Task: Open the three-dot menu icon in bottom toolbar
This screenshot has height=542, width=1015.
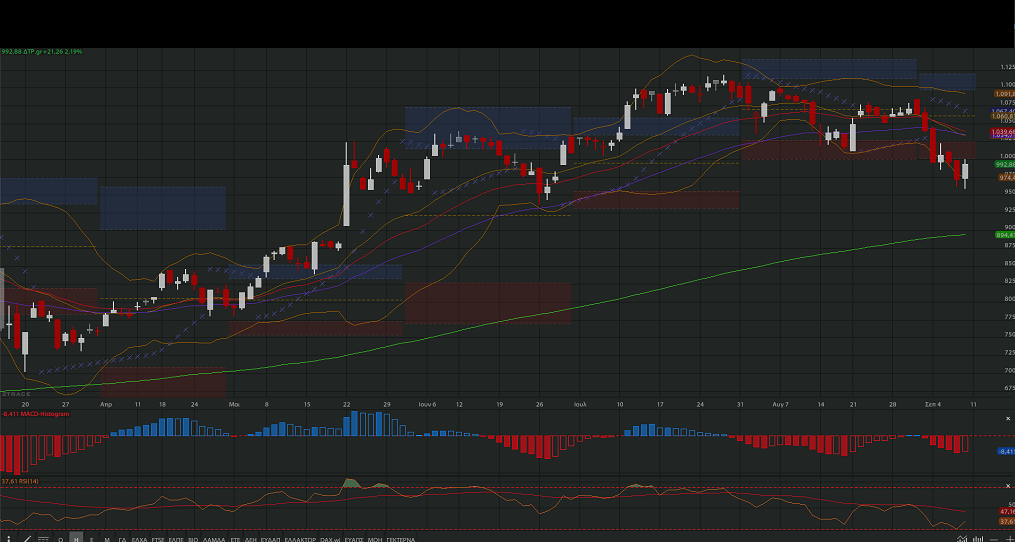Action: [x=8, y=539]
